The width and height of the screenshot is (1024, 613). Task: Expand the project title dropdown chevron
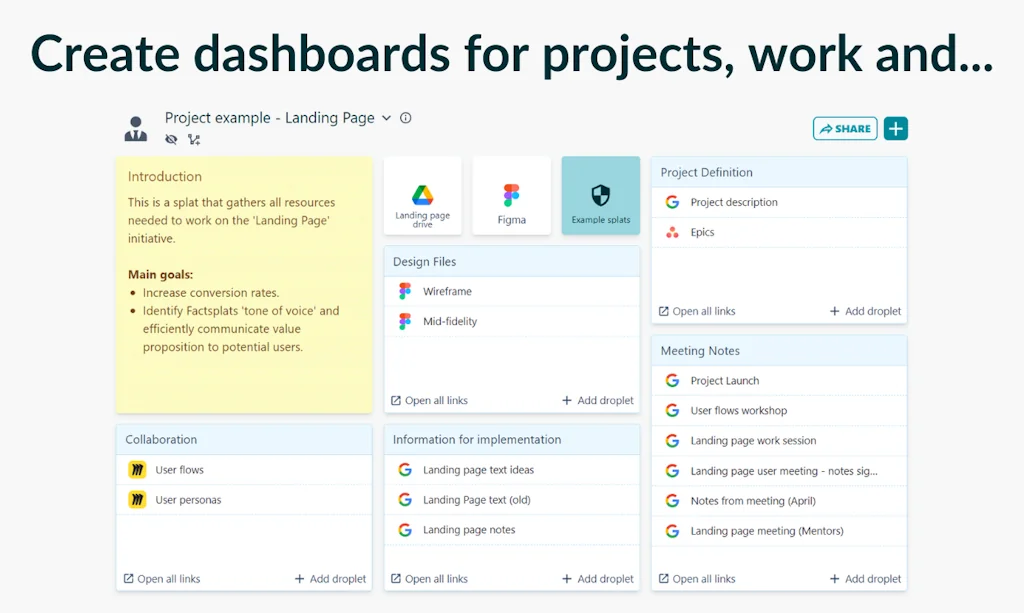point(387,118)
